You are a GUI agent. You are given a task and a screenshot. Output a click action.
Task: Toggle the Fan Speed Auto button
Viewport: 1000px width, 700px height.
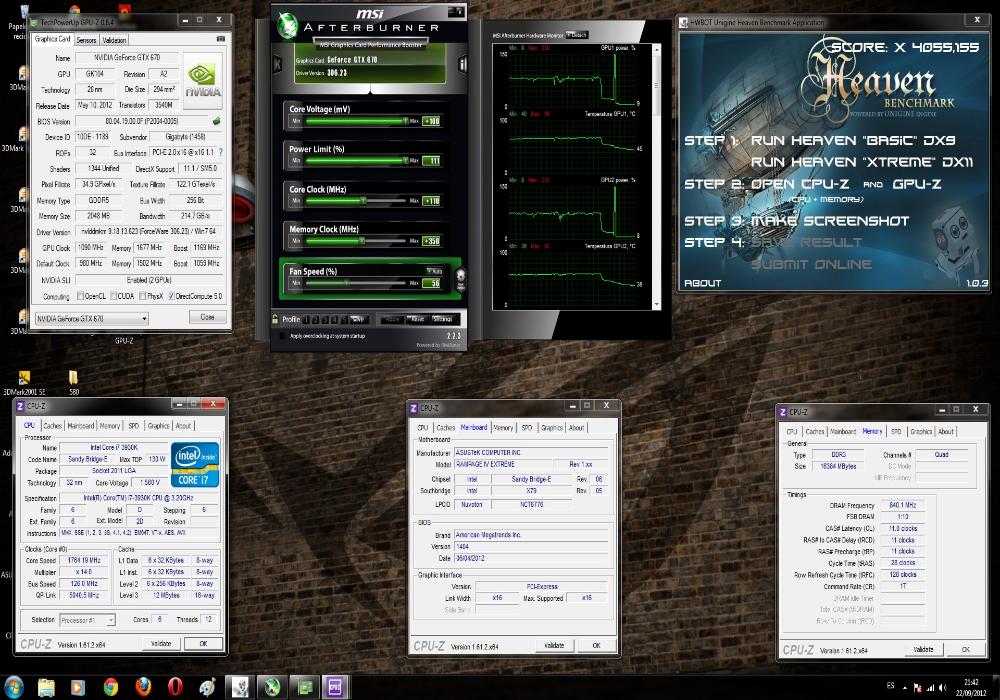point(434,272)
